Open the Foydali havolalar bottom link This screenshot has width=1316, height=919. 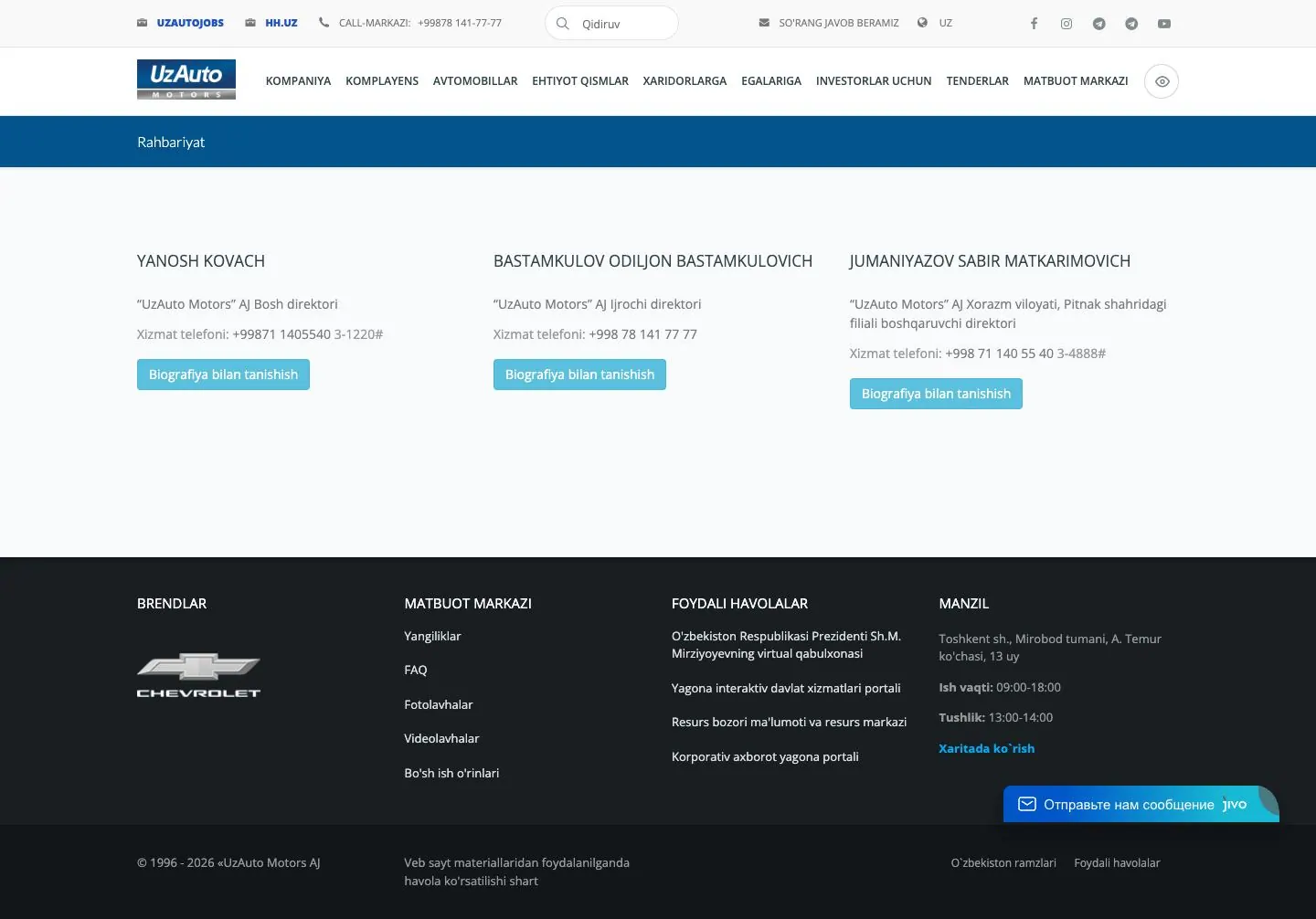click(x=1117, y=862)
